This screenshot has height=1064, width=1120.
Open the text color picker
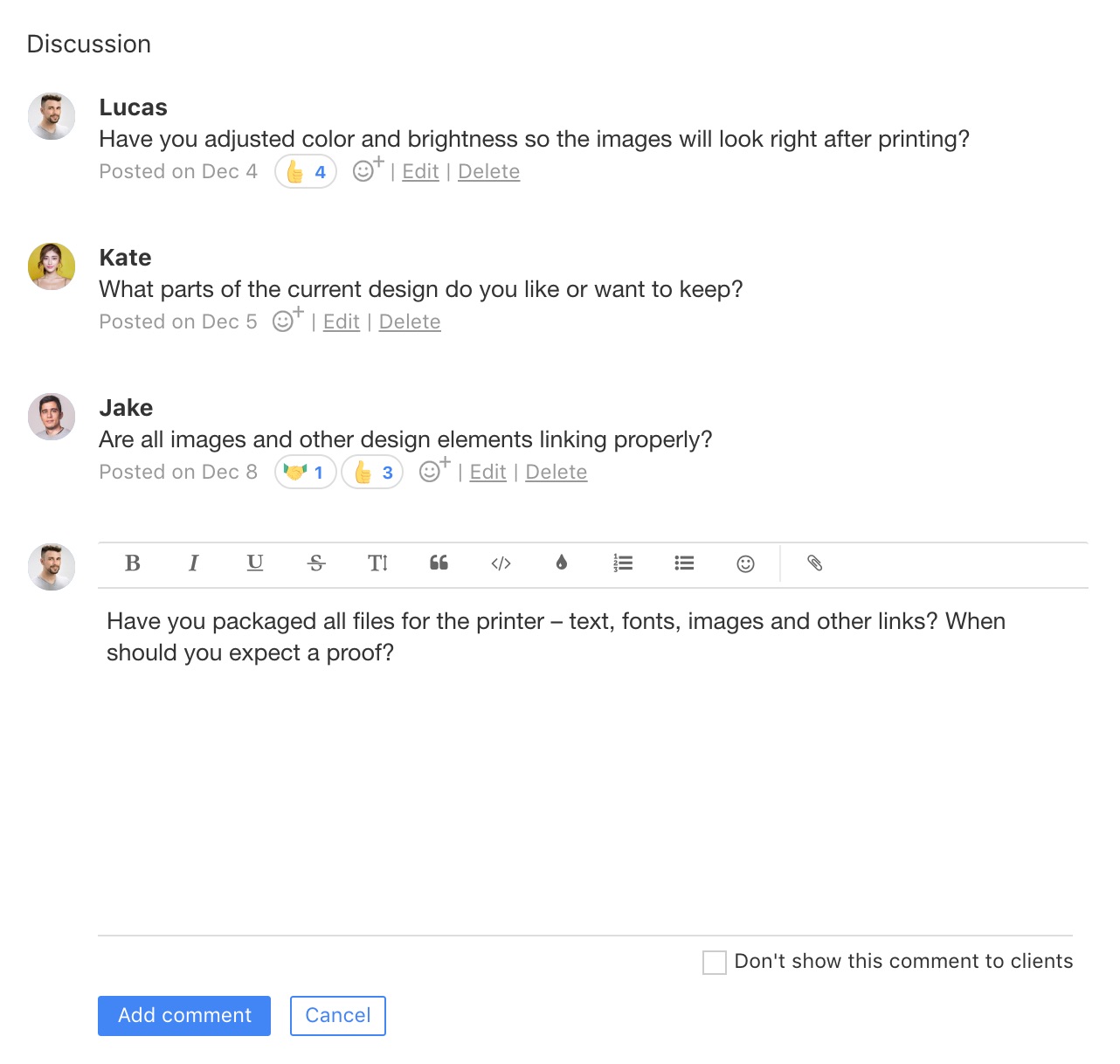point(562,563)
